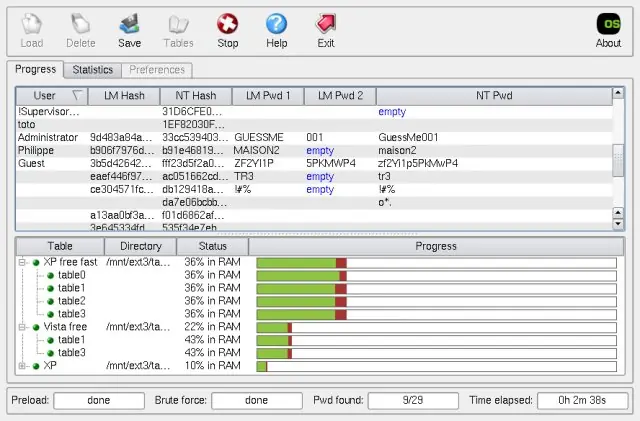The image size is (640, 421).
Task: Collapse the Vista free tree node
Action: point(22,327)
